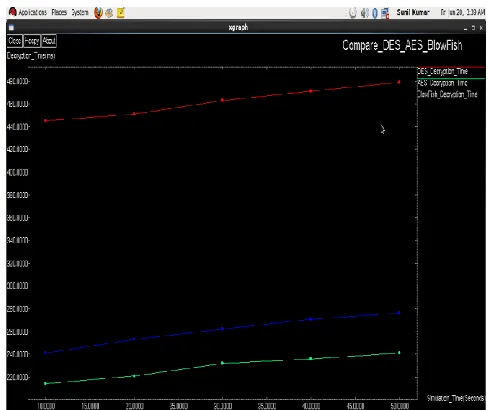Close xgraph with the title bar X
This screenshot has height=410, width=488.
coord(481,28)
